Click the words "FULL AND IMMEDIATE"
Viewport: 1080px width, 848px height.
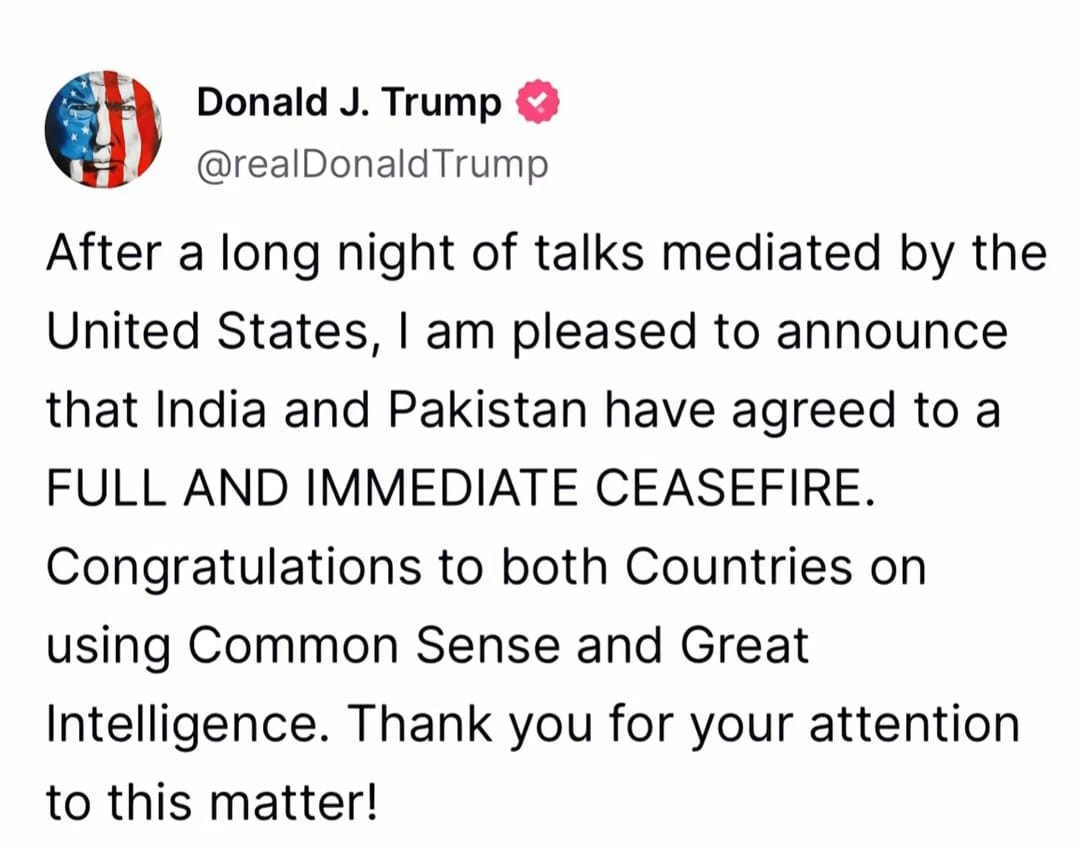click(x=312, y=488)
